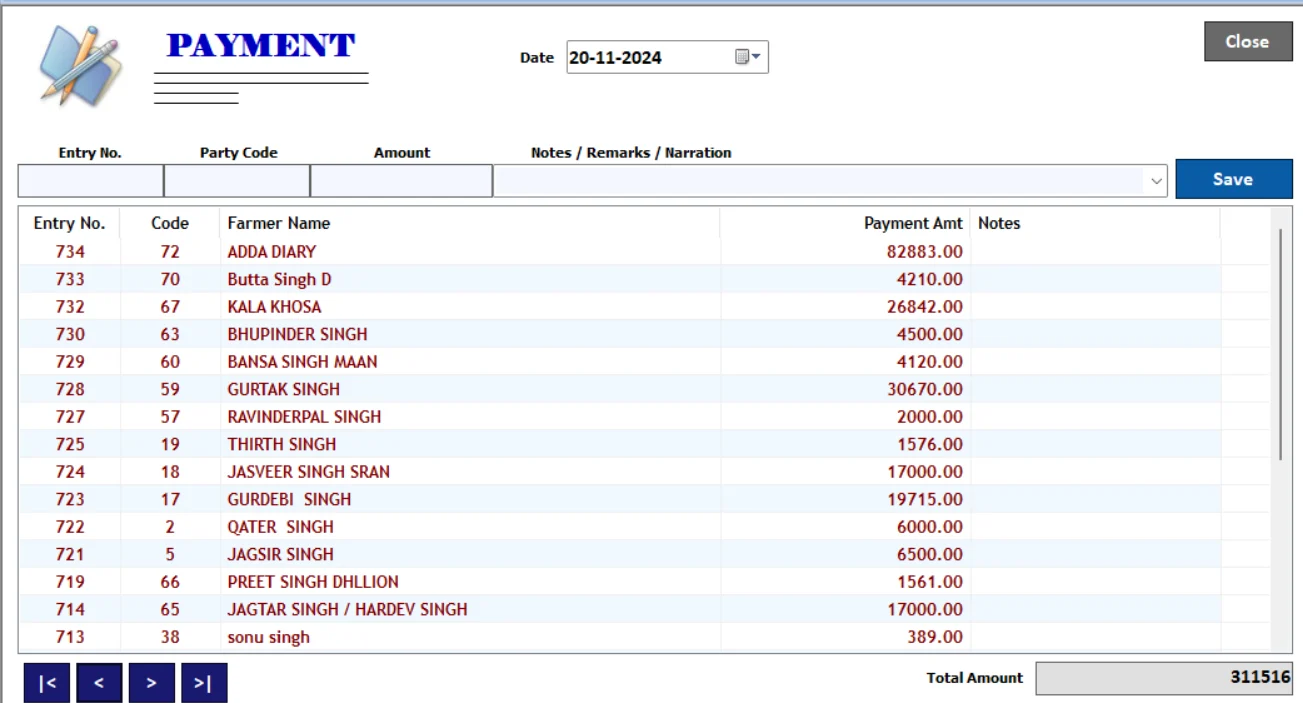Click entry number 725

pyautogui.click(x=70, y=444)
